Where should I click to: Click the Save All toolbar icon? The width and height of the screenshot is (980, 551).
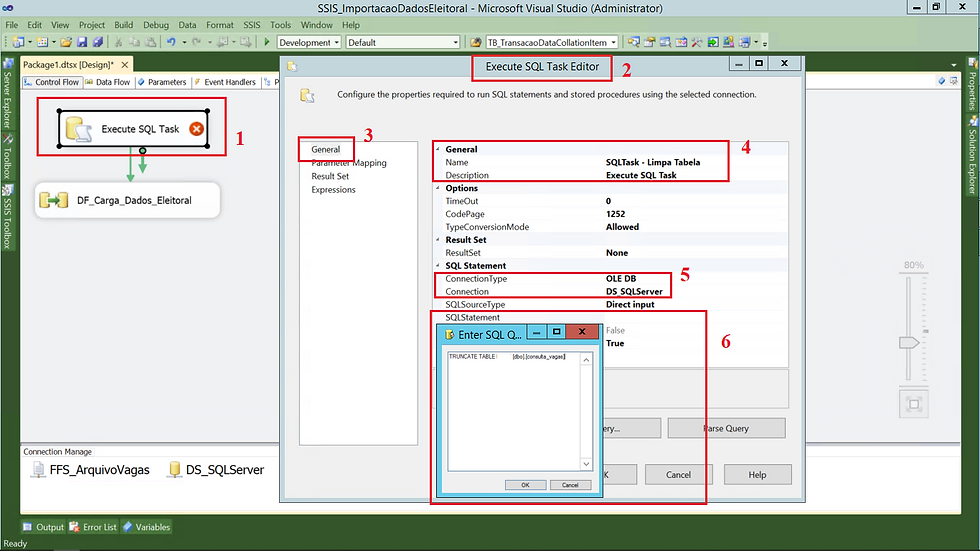tap(98, 42)
